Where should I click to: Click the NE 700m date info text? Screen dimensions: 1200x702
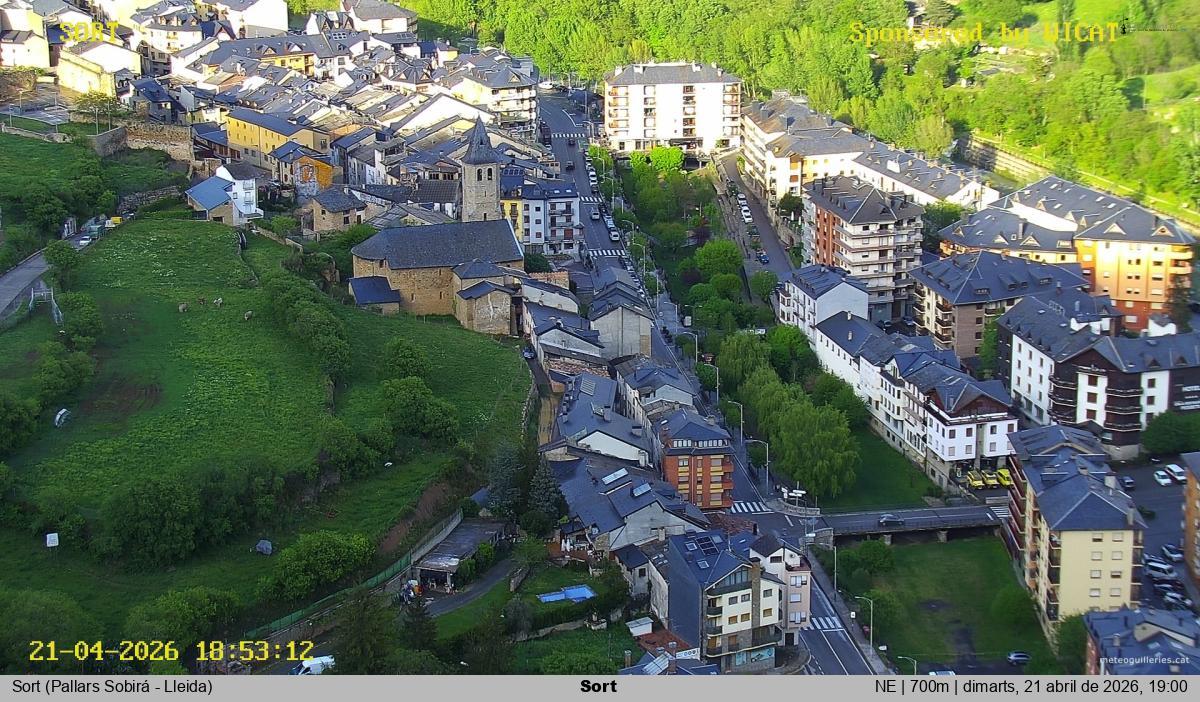[1031, 687]
